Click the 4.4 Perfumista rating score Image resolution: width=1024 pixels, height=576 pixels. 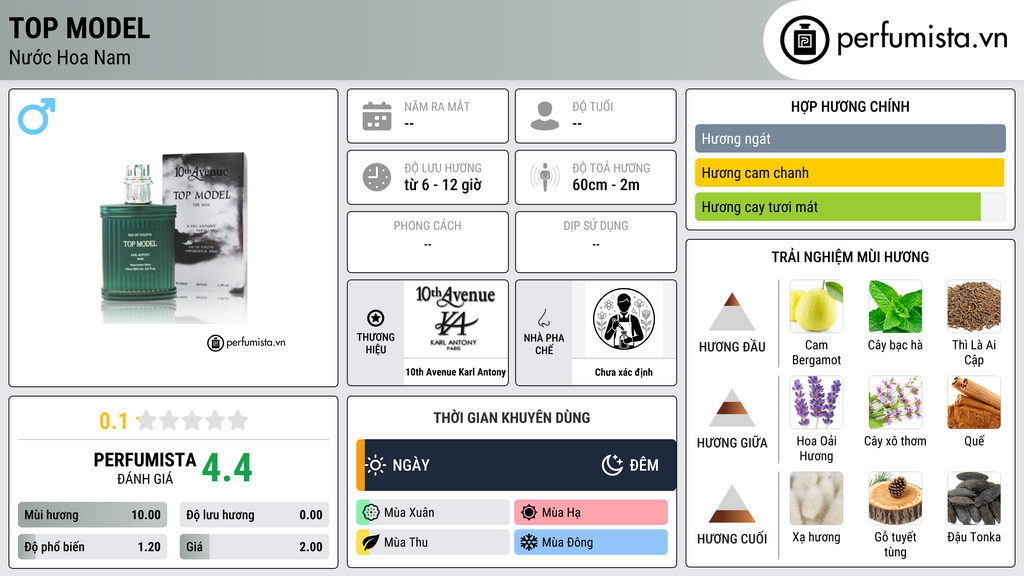(227, 467)
